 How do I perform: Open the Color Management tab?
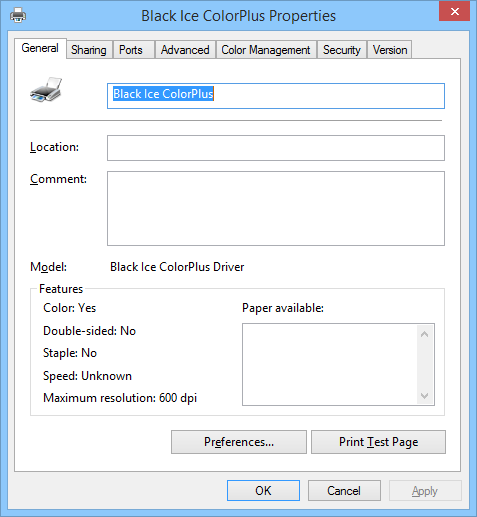point(266,50)
